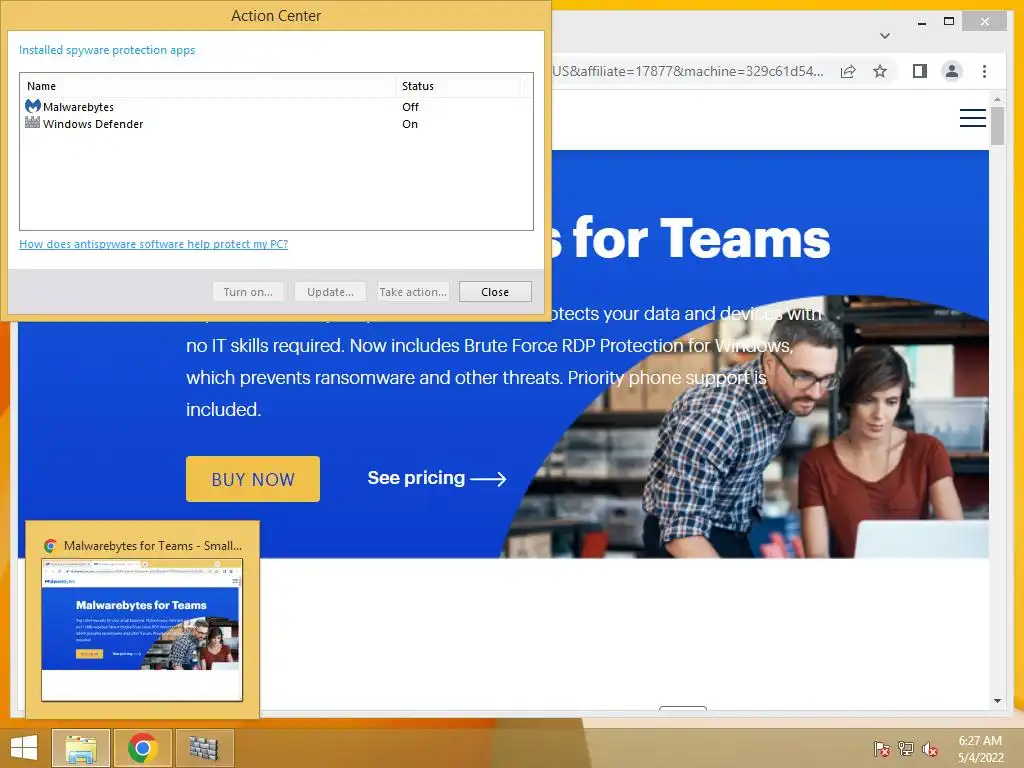Open the antispyware software help link
The height and width of the screenshot is (768, 1024).
tap(153, 244)
